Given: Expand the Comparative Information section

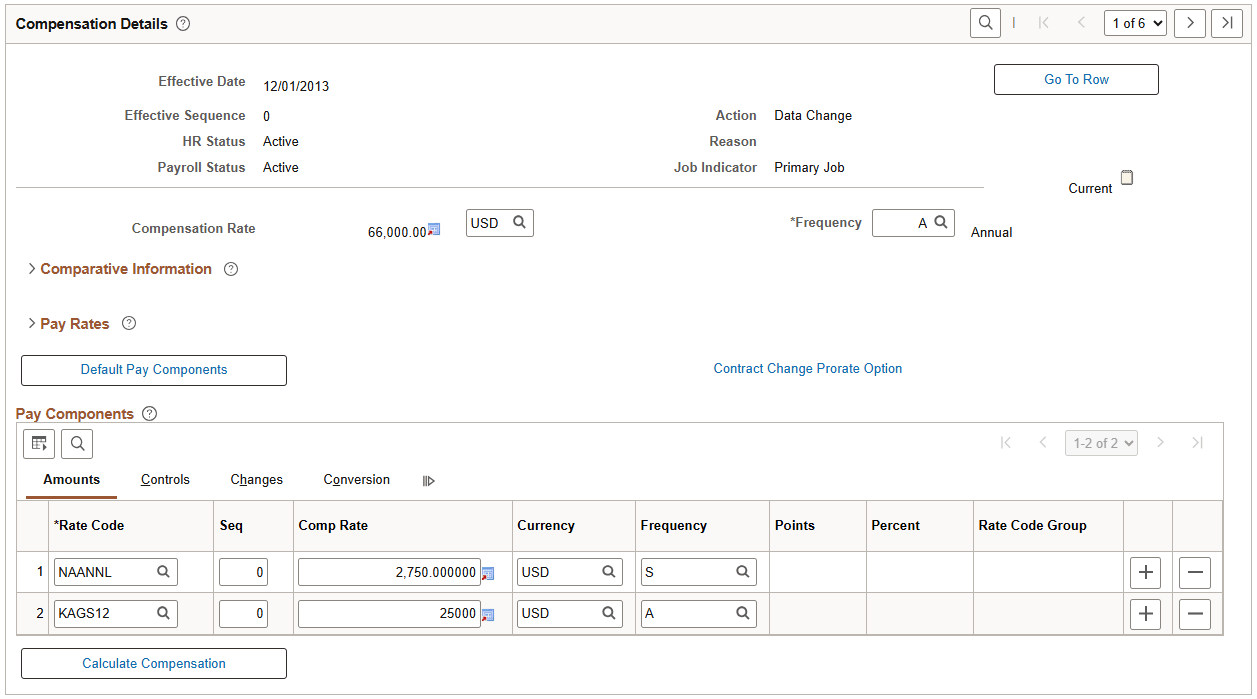Looking at the screenshot, I should [125, 268].
